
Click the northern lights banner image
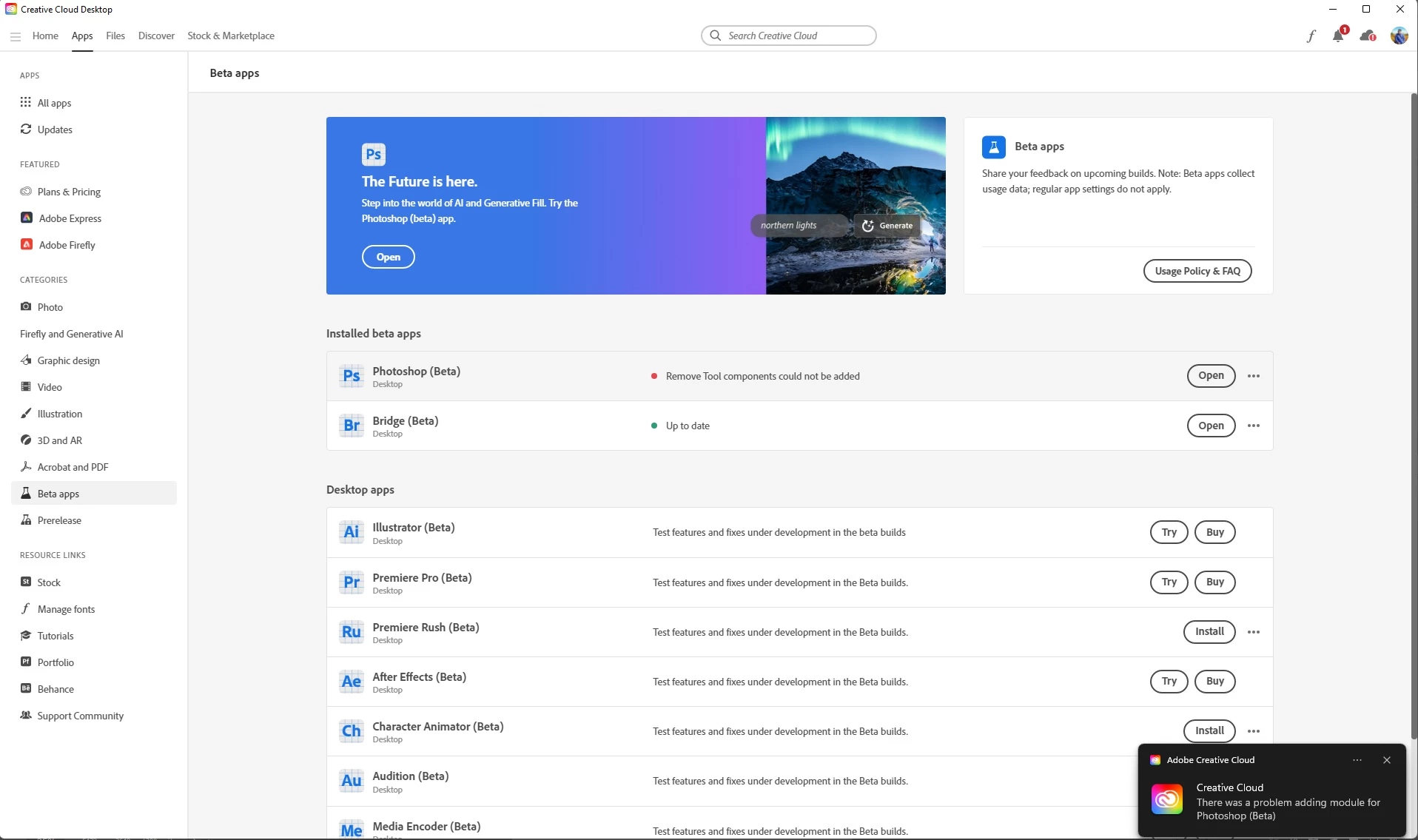(856, 206)
